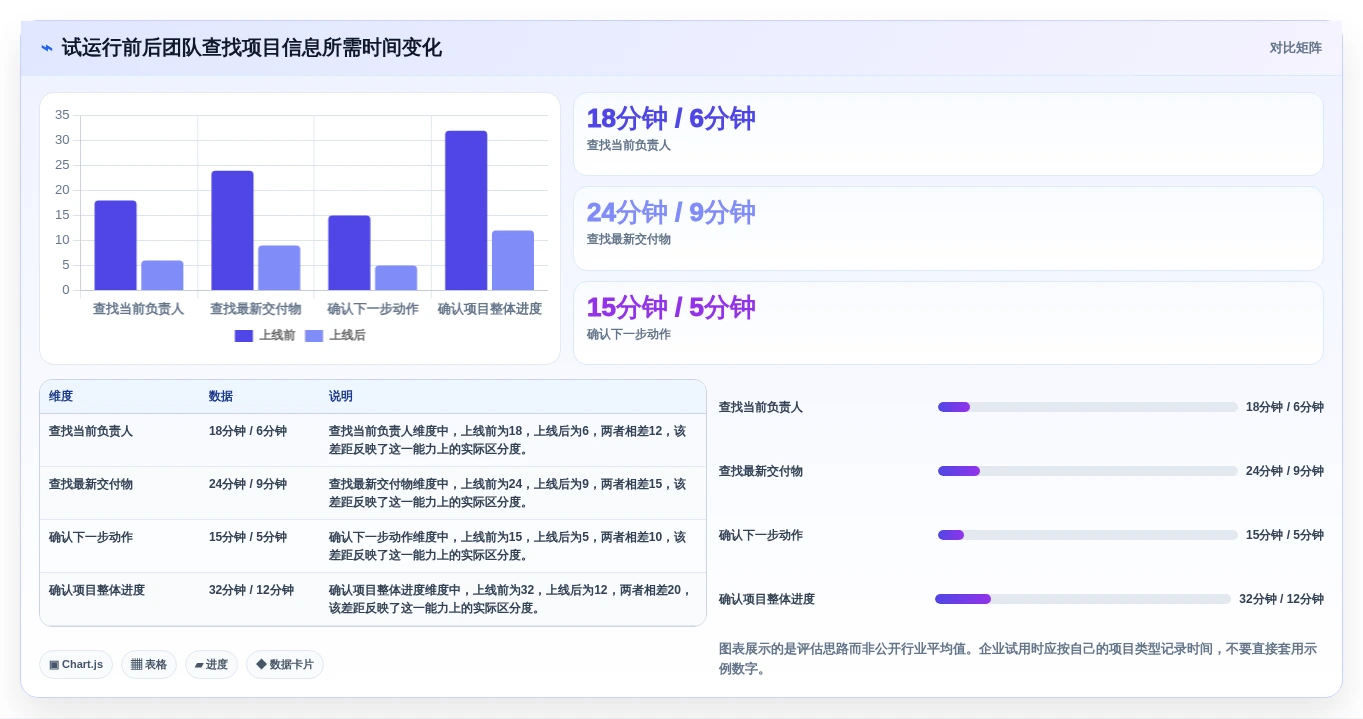Click the progress bar for 确认项目整体进度
Screen dimensions: 1363x719
pos(1083,599)
